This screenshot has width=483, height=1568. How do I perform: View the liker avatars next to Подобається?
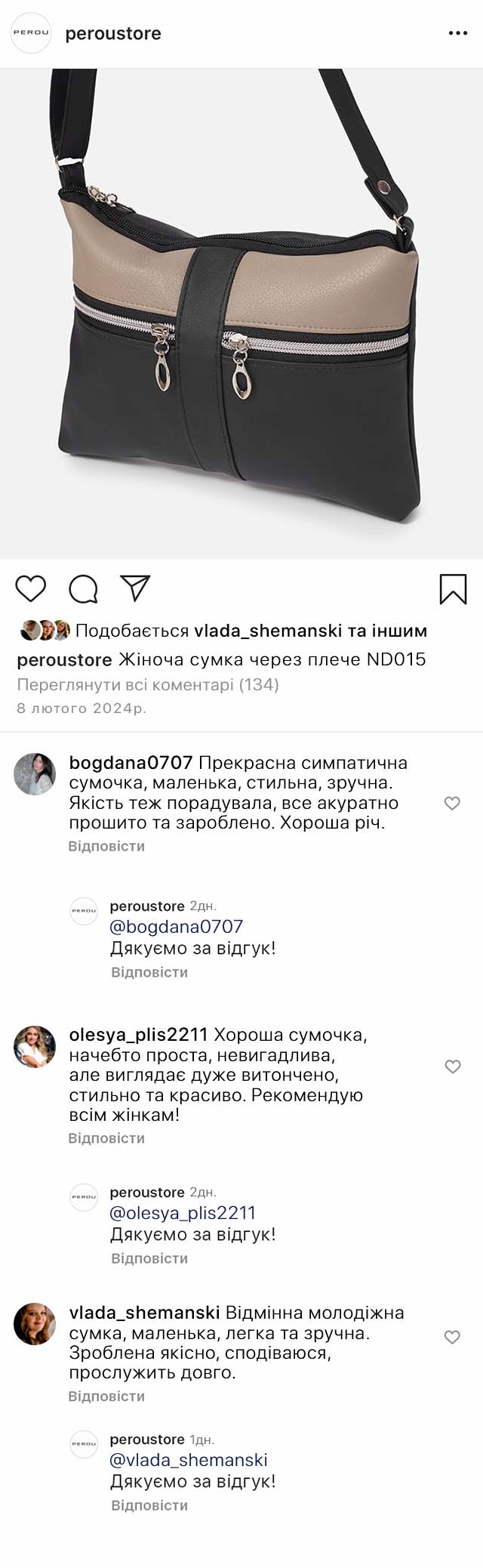(x=45, y=630)
